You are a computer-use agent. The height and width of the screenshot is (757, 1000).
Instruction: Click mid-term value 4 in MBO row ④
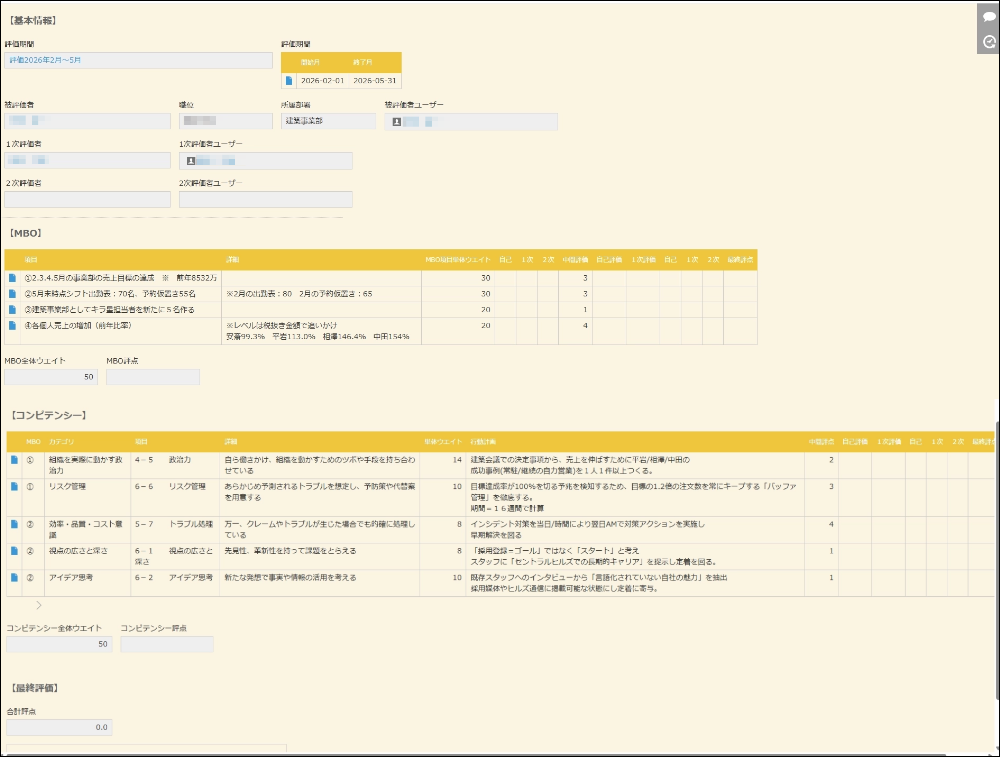click(585, 326)
